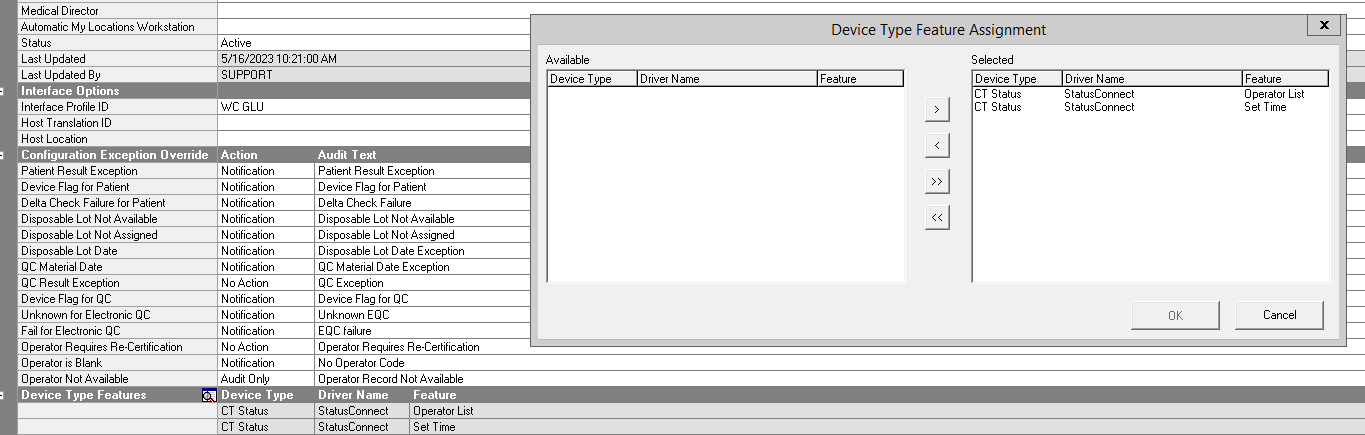Viewport: 1365px width, 435px height.
Task: Close the Device Type Feature Assignment dialog
Action: 1323,26
